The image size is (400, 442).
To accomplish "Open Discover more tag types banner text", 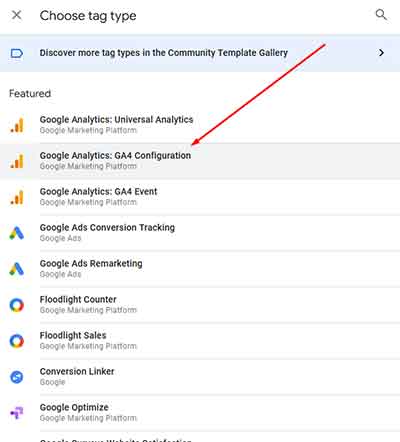I will tap(164, 53).
